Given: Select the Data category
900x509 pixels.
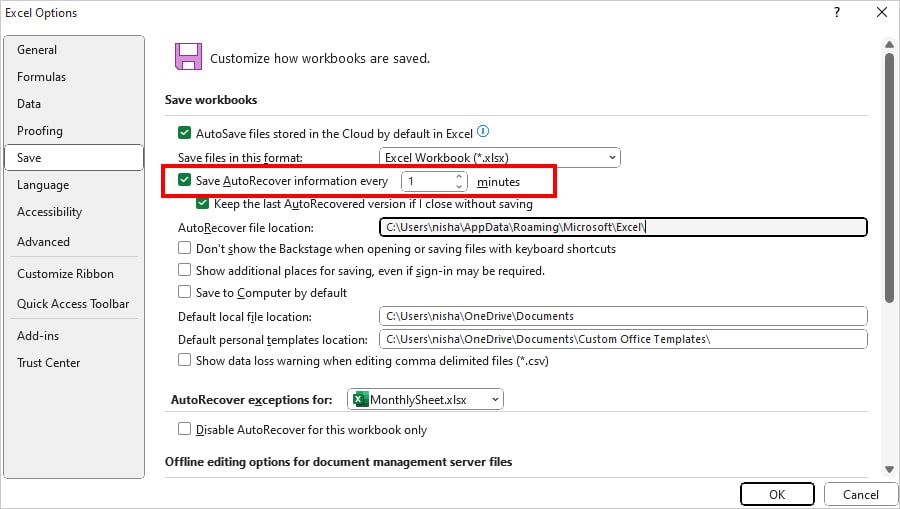Looking at the screenshot, I should pyautogui.click(x=73, y=104).
